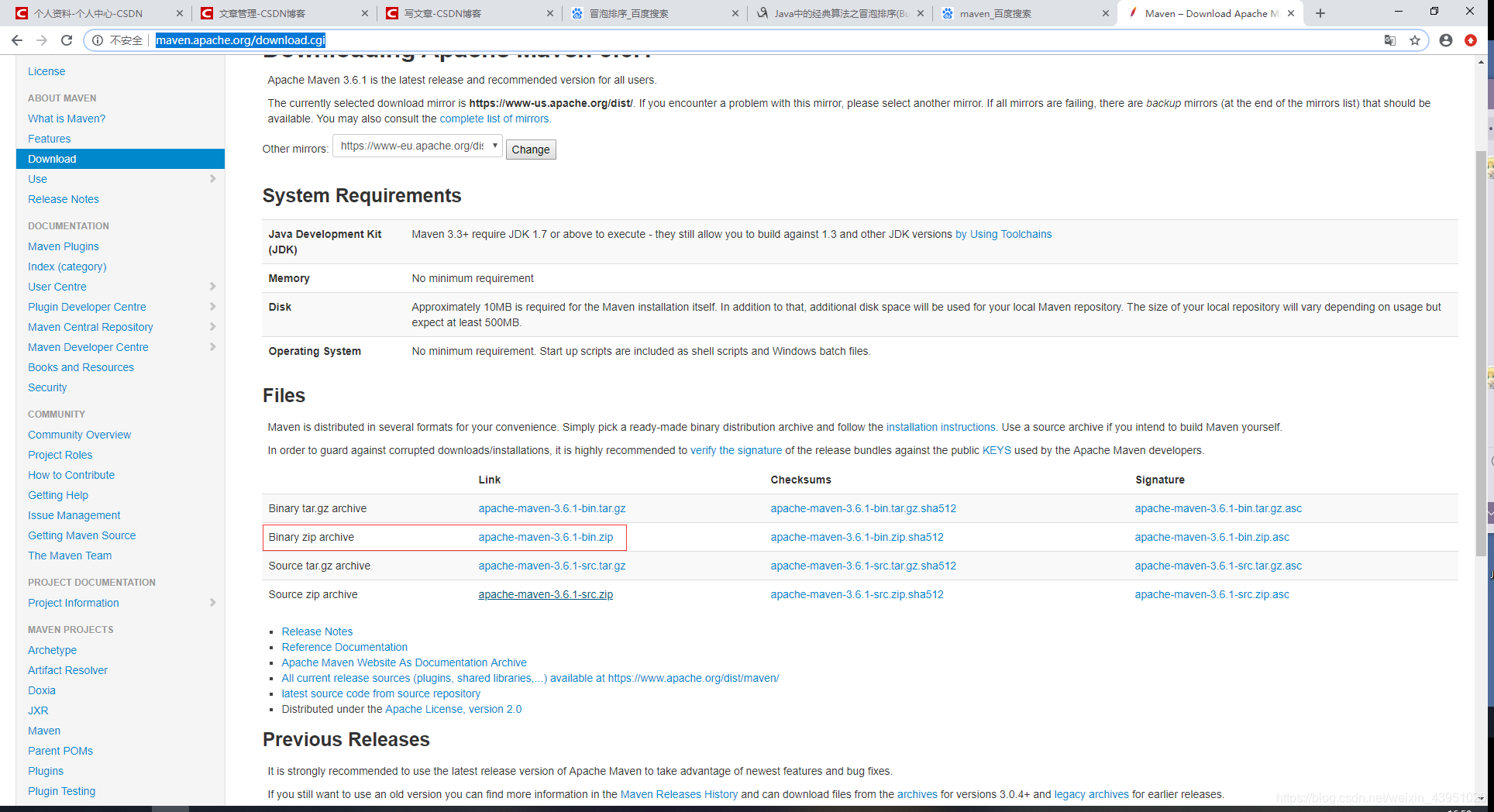Viewport: 1494px width, 812px height.
Task: Open the translate page icon
Action: click(x=1390, y=40)
